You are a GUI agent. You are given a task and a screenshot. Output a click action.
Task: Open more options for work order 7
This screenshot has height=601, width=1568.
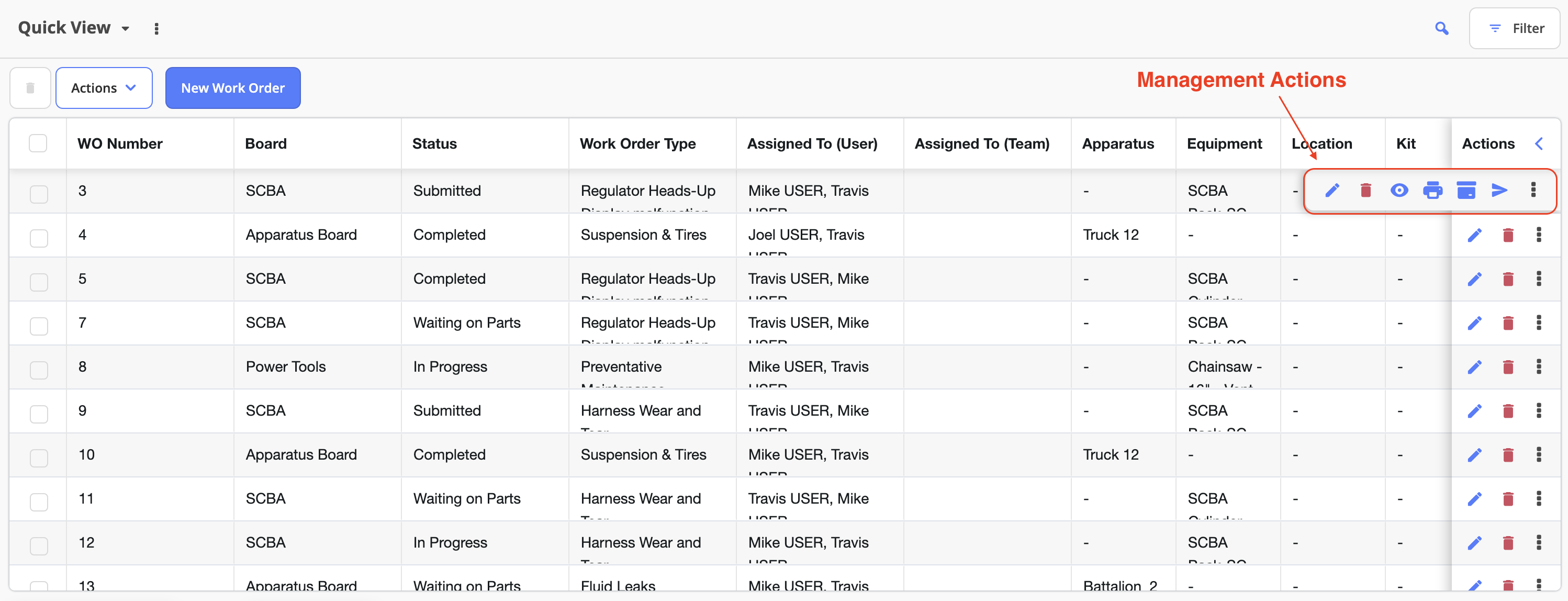tap(1539, 322)
